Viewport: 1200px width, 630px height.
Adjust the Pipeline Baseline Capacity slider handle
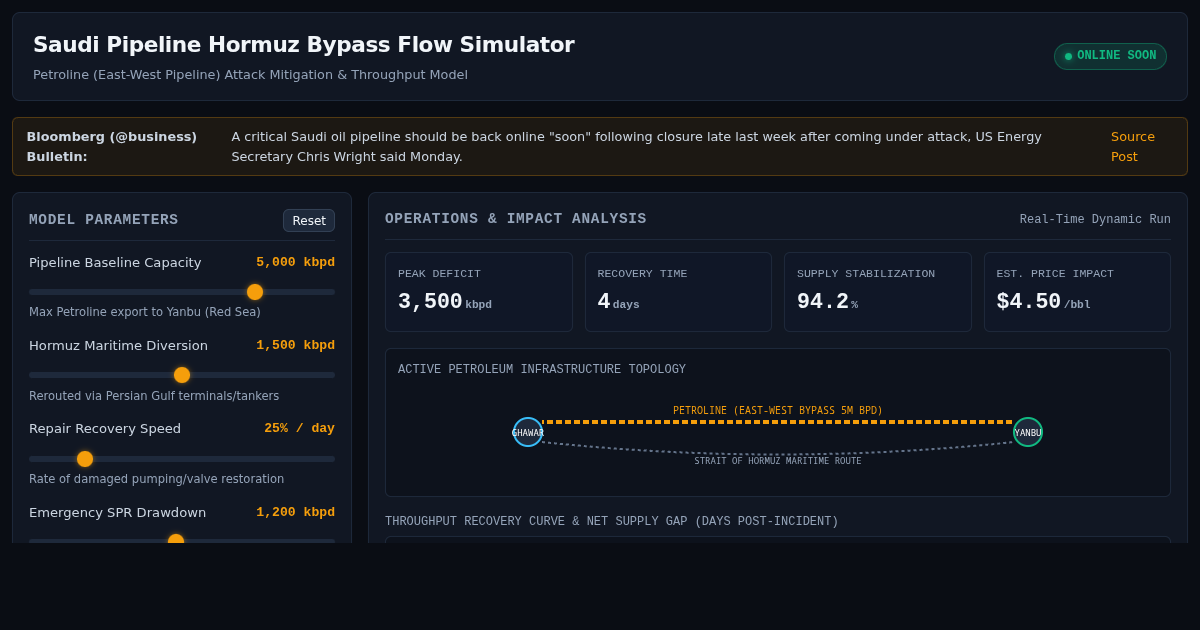coord(255,292)
